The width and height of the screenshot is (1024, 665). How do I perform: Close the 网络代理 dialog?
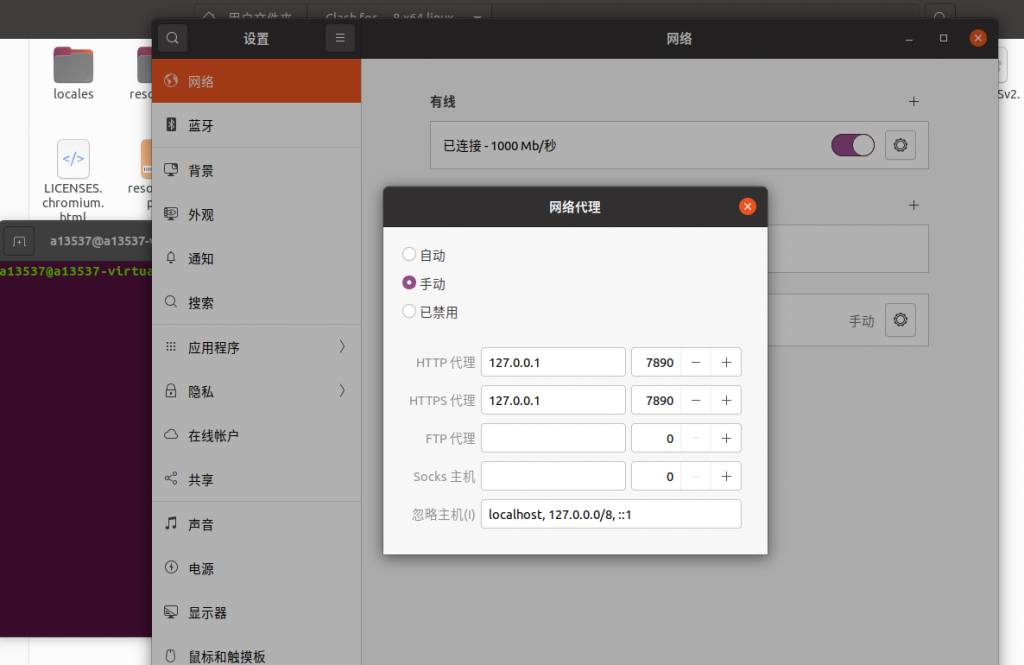point(747,206)
